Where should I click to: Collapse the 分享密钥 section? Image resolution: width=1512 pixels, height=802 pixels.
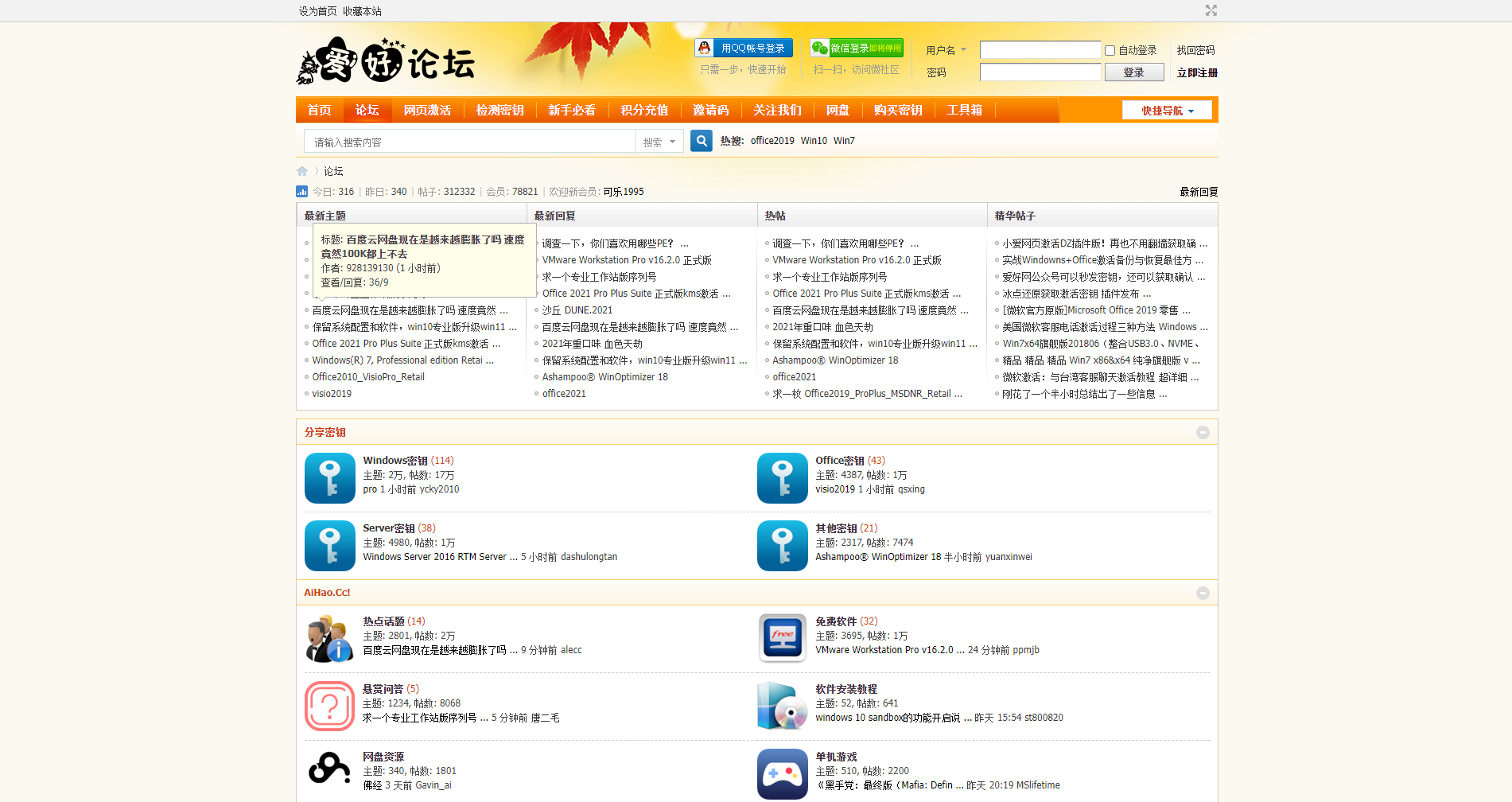pyautogui.click(x=1203, y=432)
